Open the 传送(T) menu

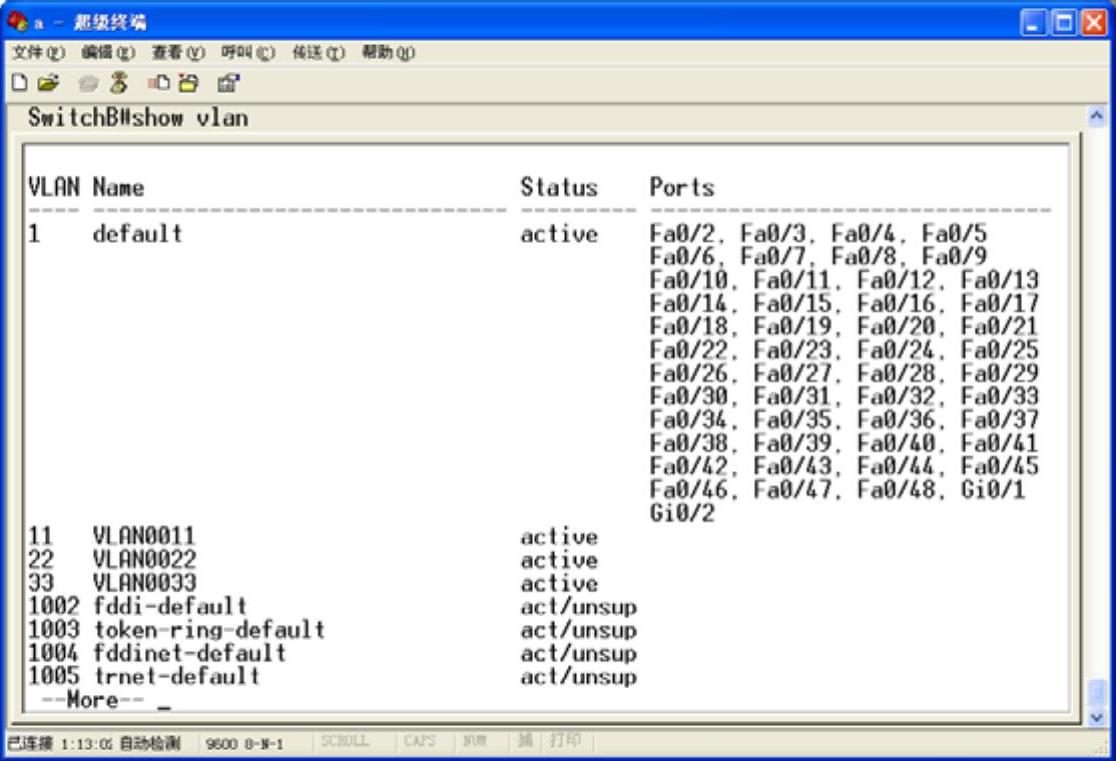(x=318, y=52)
